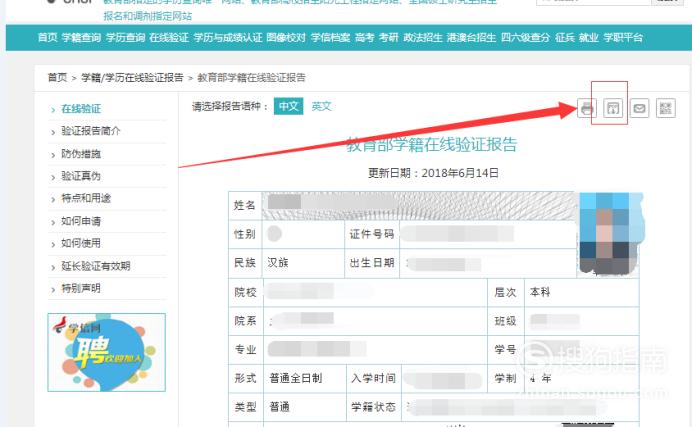
Task: Click the save/download report icon
Action: 613,108
